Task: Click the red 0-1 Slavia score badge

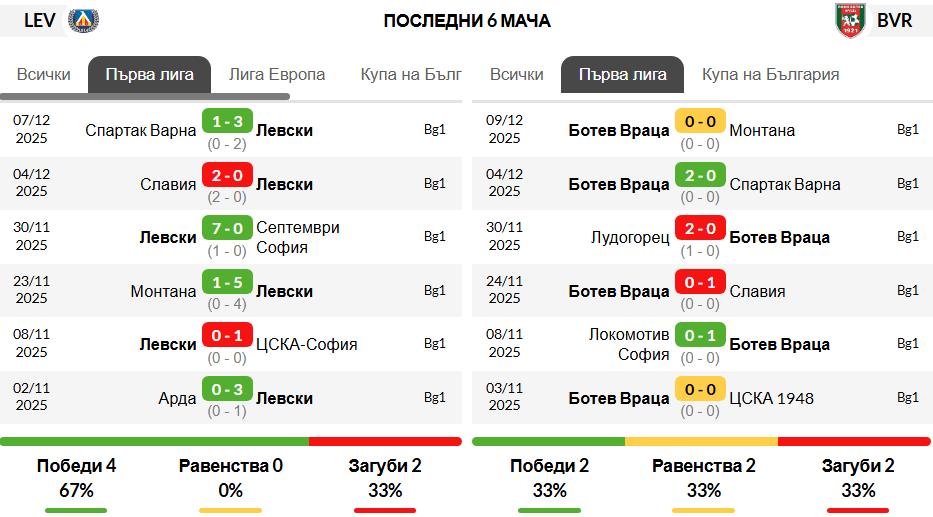Action: pyautogui.click(x=700, y=283)
